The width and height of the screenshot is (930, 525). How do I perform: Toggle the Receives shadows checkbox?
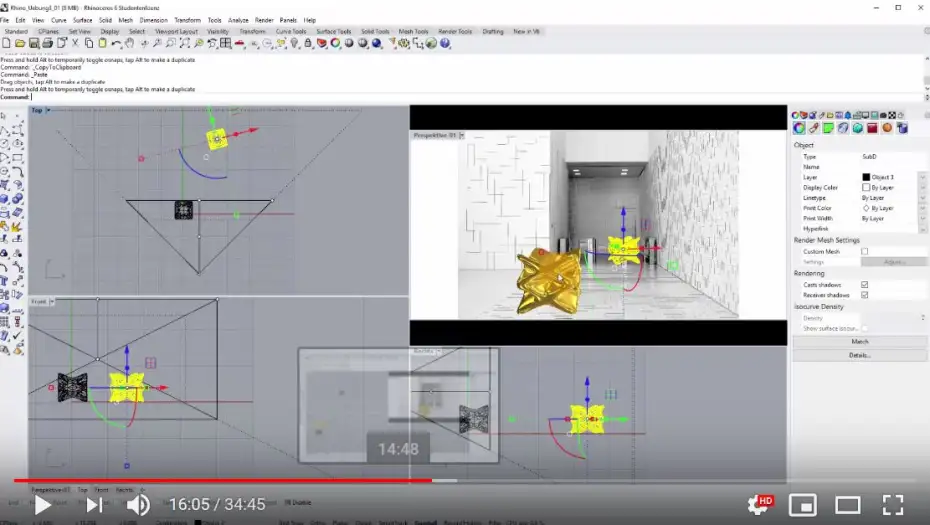(865, 295)
